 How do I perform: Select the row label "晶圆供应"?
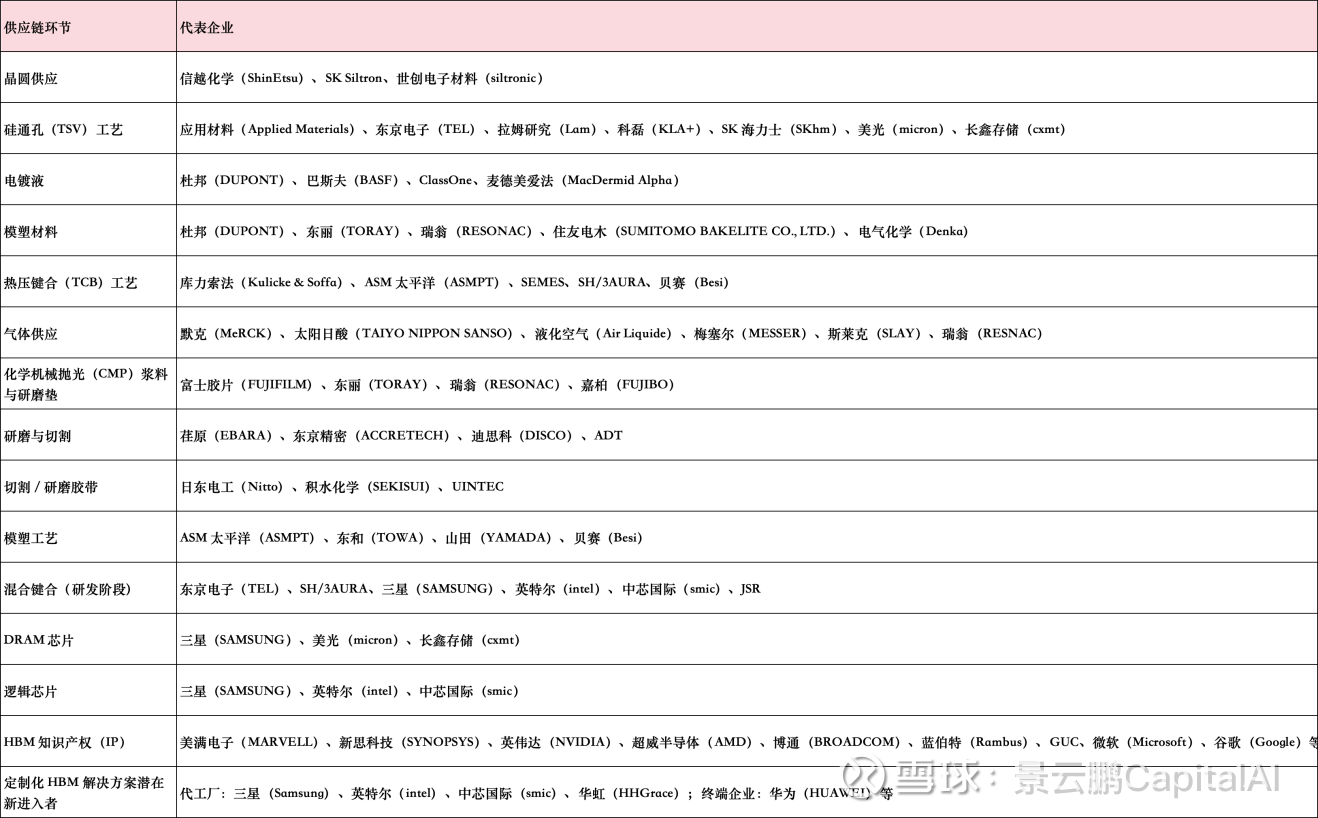coord(31,78)
